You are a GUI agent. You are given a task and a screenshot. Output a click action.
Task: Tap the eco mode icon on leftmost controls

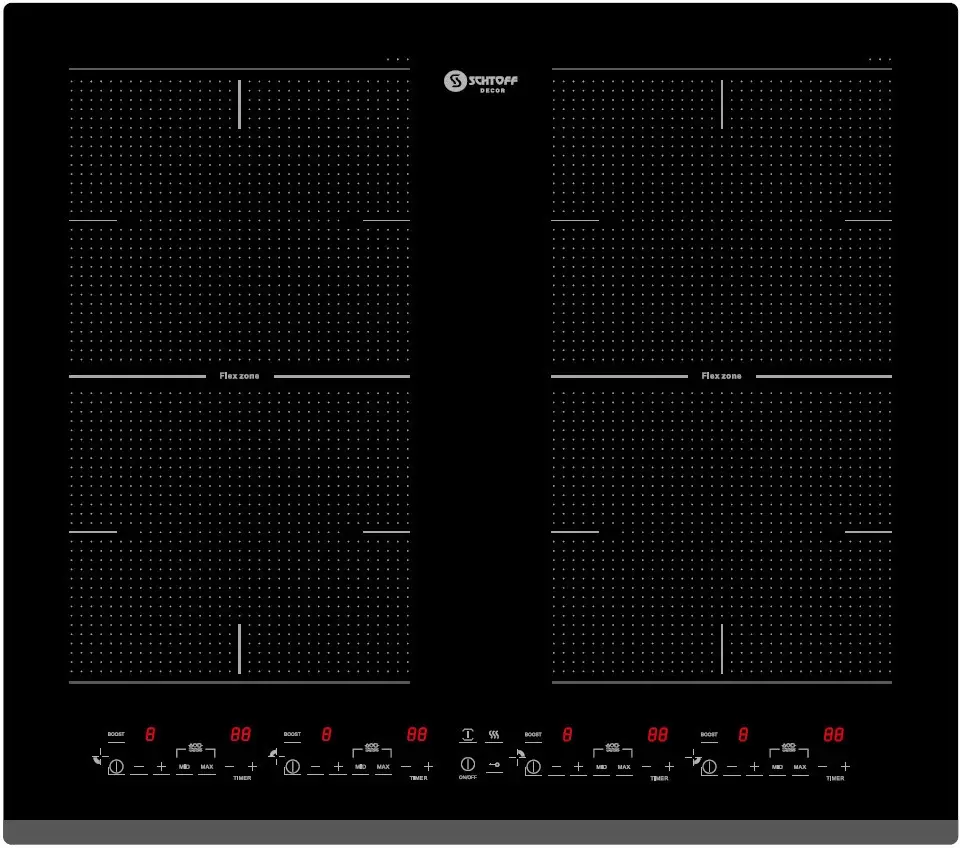point(196,746)
